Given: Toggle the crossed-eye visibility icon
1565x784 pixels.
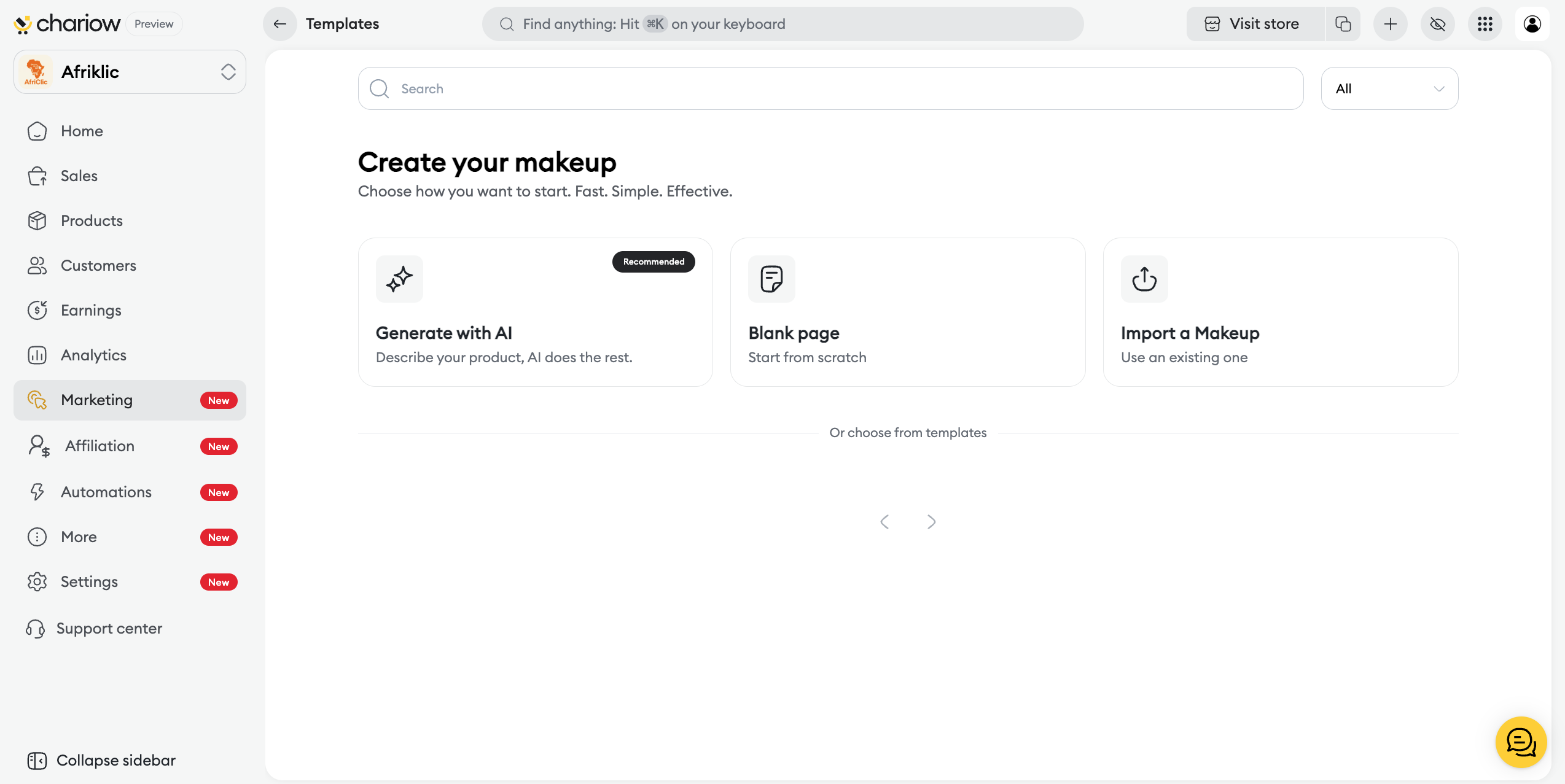Looking at the screenshot, I should coord(1438,24).
